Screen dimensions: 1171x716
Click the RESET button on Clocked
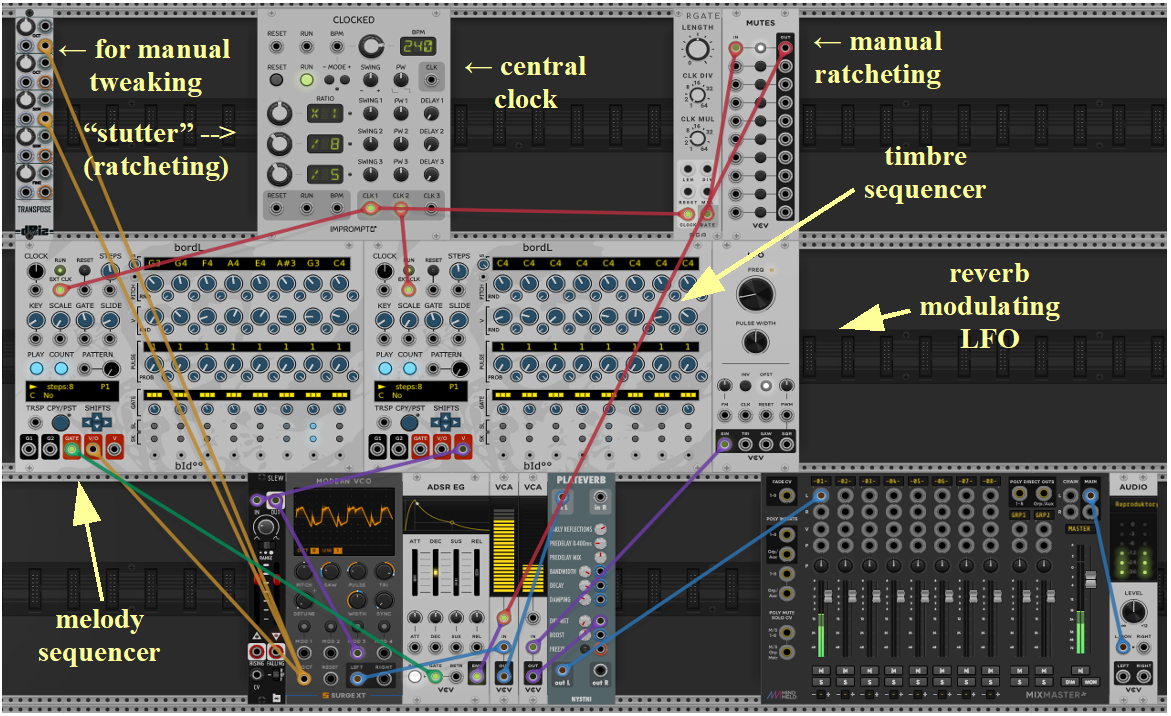pyautogui.click(x=277, y=80)
